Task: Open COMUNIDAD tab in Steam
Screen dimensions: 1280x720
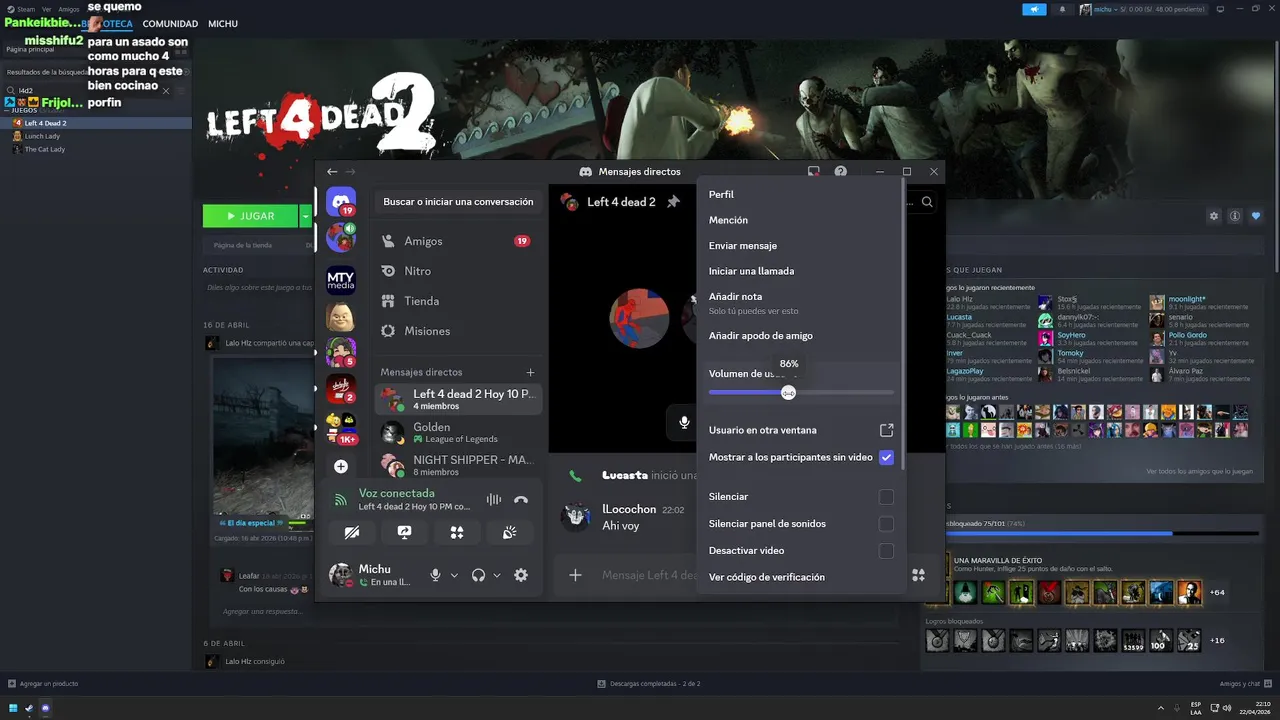Action: (x=170, y=23)
